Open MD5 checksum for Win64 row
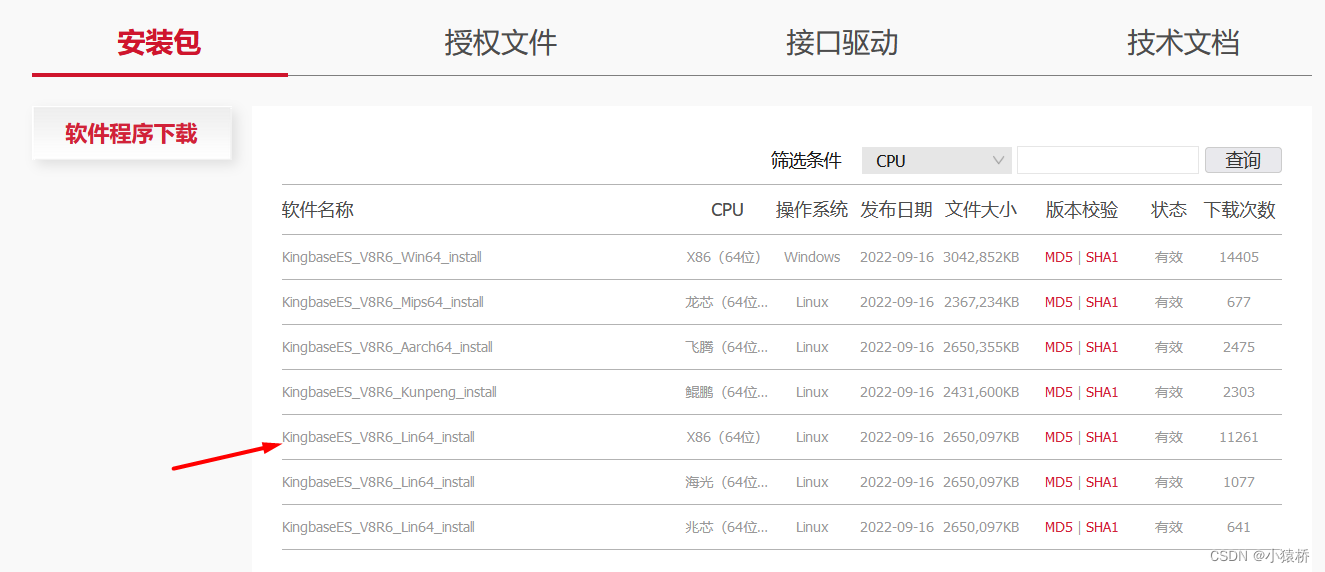 click(1058, 257)
